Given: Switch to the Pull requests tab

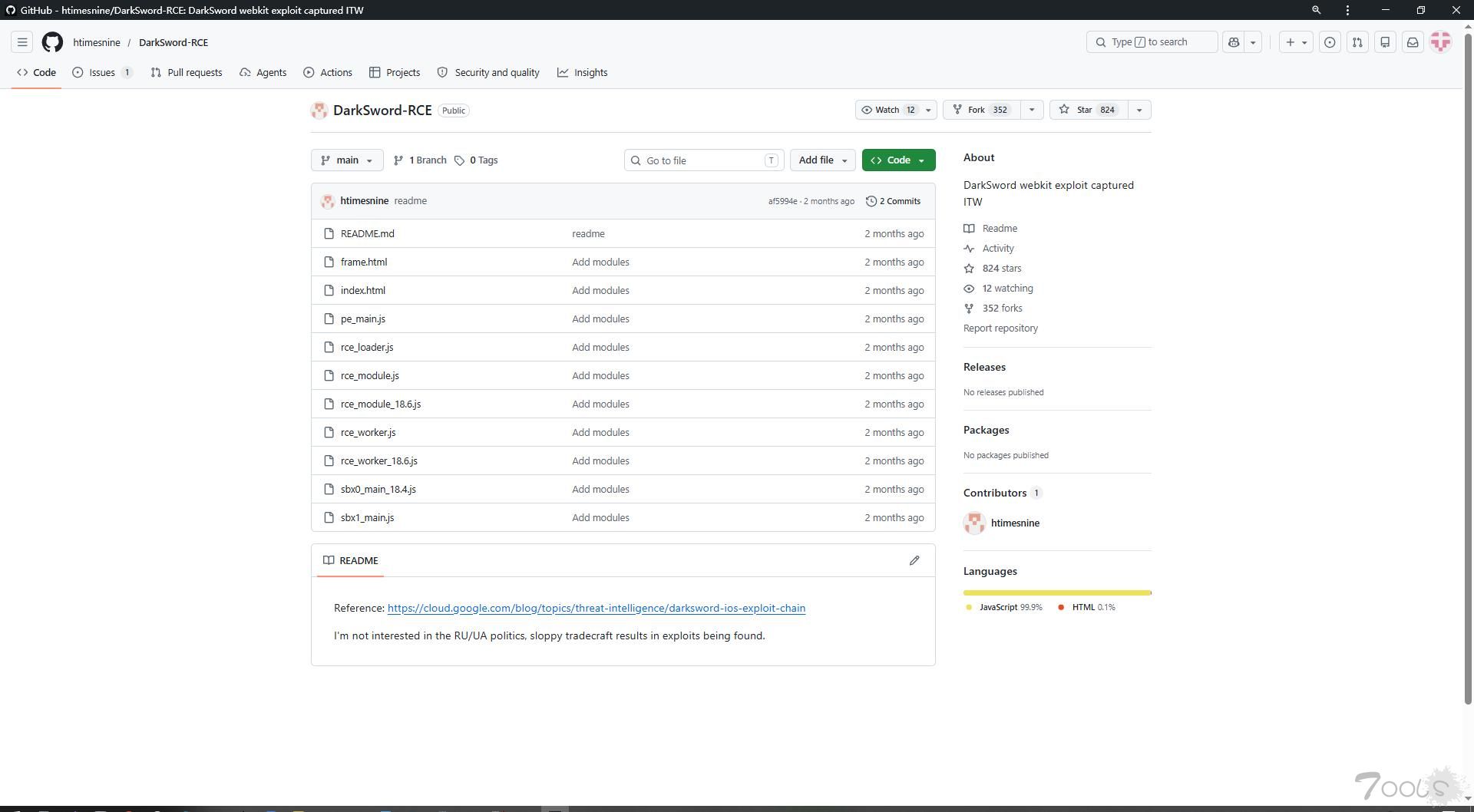Looking at the screenshot, I should [x=187, y=72].
